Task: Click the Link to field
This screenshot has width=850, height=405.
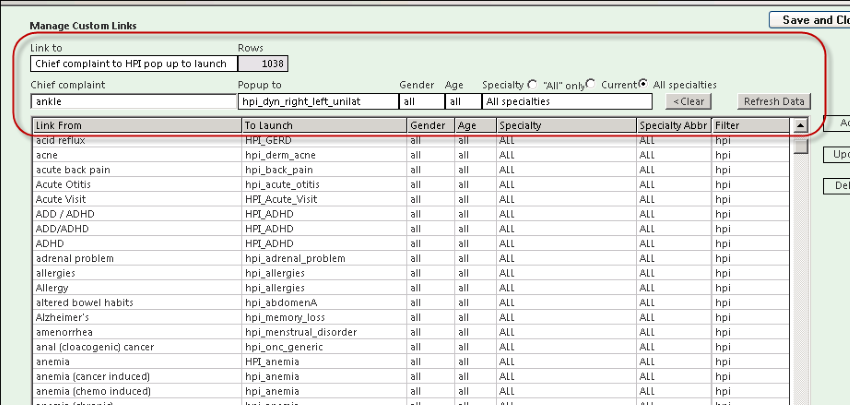Action: pos(134,63)
